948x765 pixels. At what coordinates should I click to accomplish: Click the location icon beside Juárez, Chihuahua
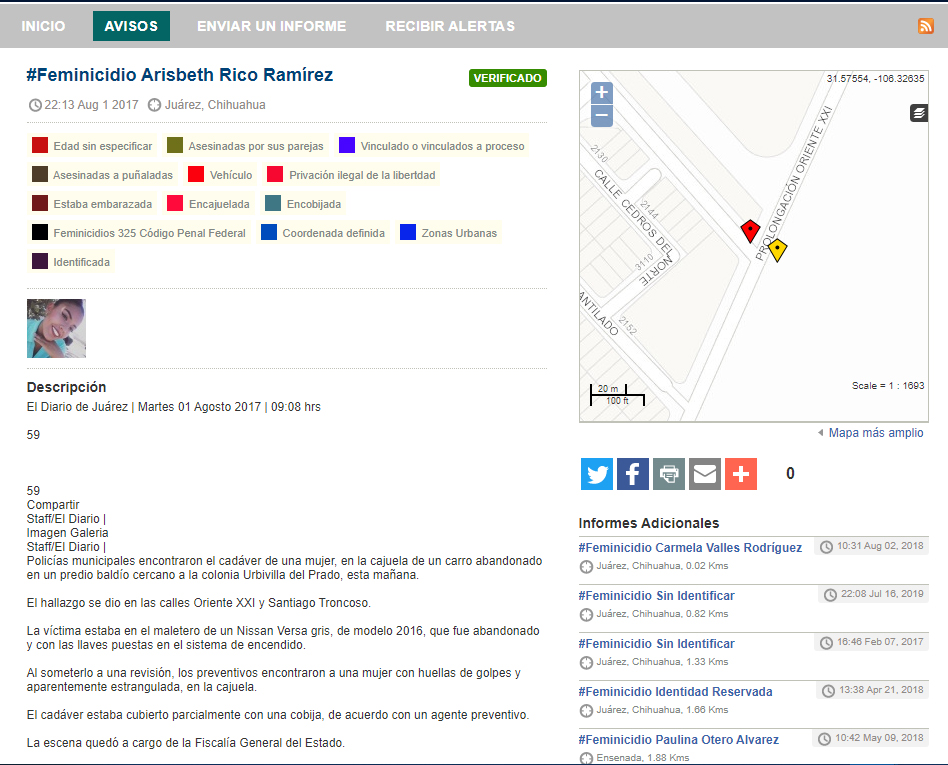[154, 105]
